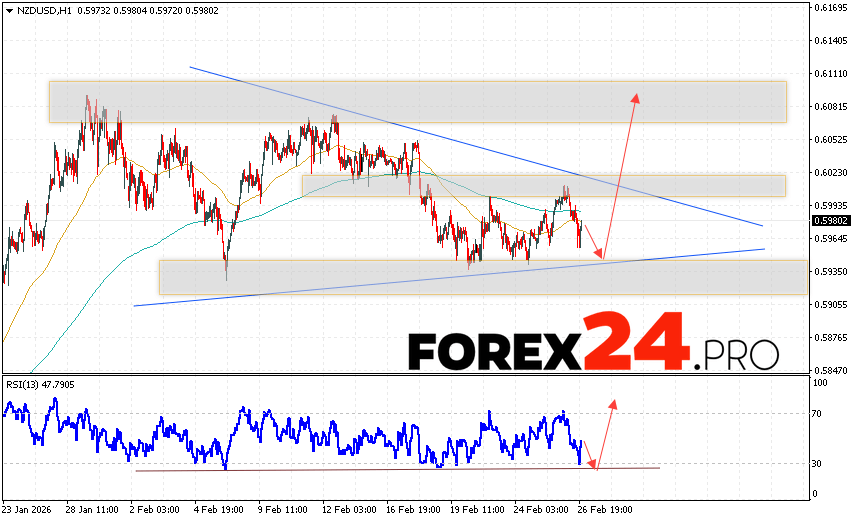This screenshot has width=855, height=521.
Task: Click the red upward forecast arrow head on the price chart
Action: click(635, 96)
